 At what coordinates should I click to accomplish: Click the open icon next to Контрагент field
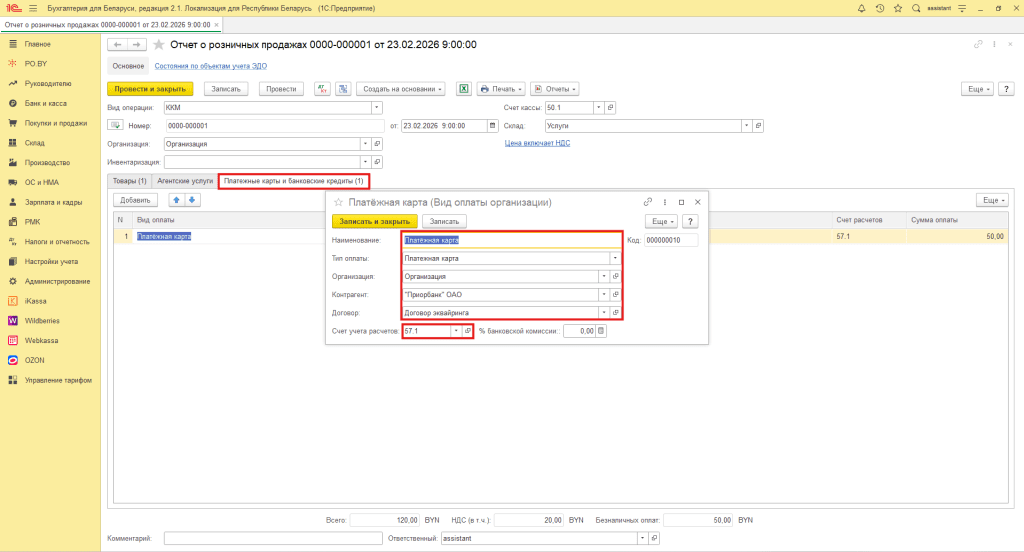615,294
